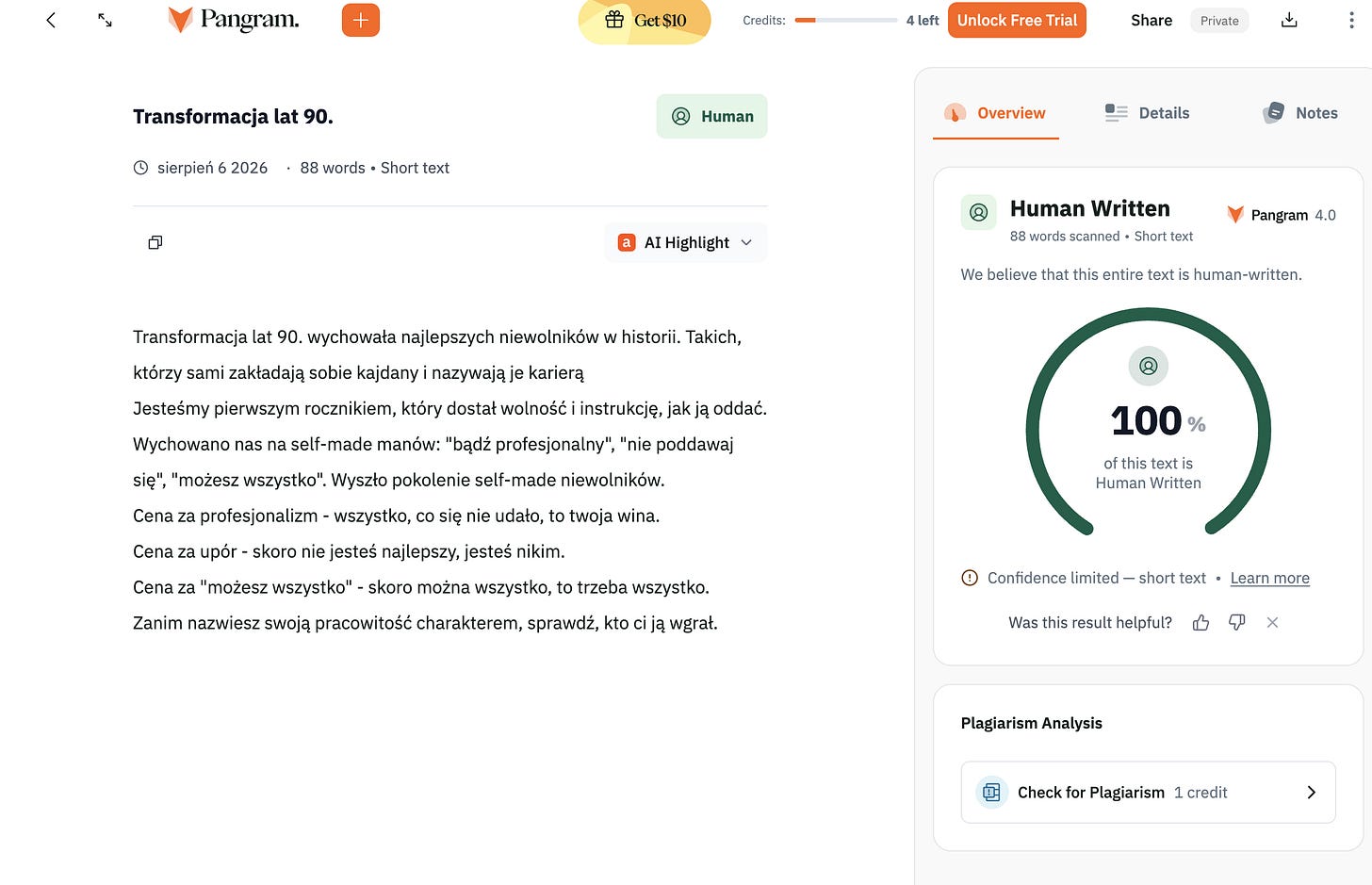Give a thumbs down for the result
Image resolution: width=1372 pixels, height=885 pixels.
pos(1237,622)
